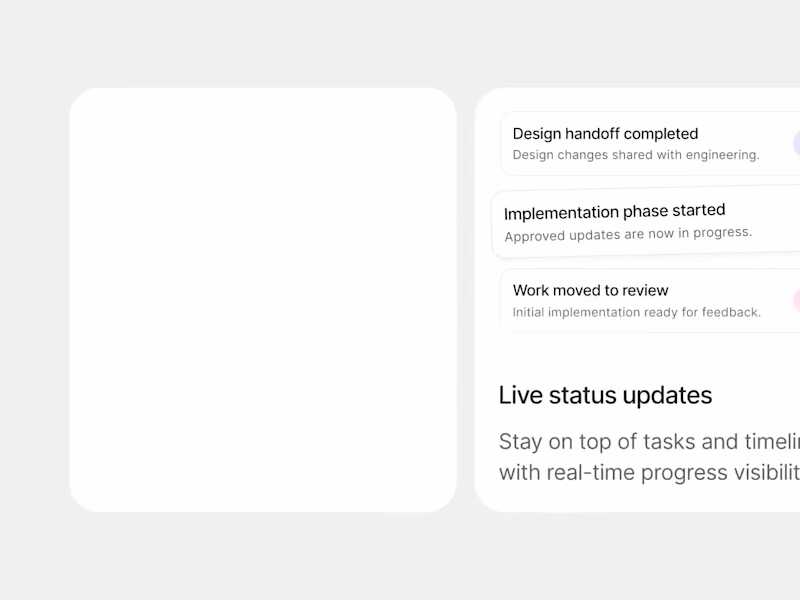Select the empty white card on left

pos(263,300)
